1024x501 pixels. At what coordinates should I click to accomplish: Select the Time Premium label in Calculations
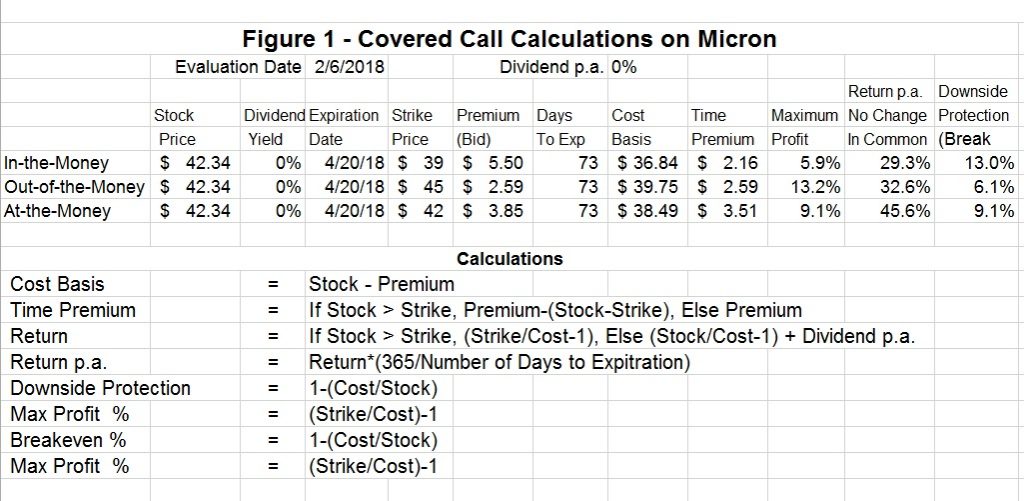[x=73, y=310]
